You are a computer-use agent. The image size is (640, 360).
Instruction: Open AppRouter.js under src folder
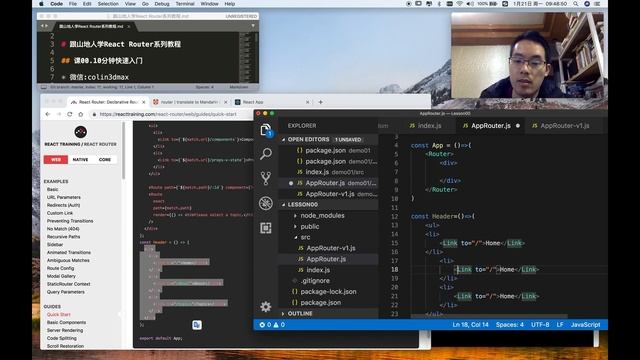coord(326,259)
